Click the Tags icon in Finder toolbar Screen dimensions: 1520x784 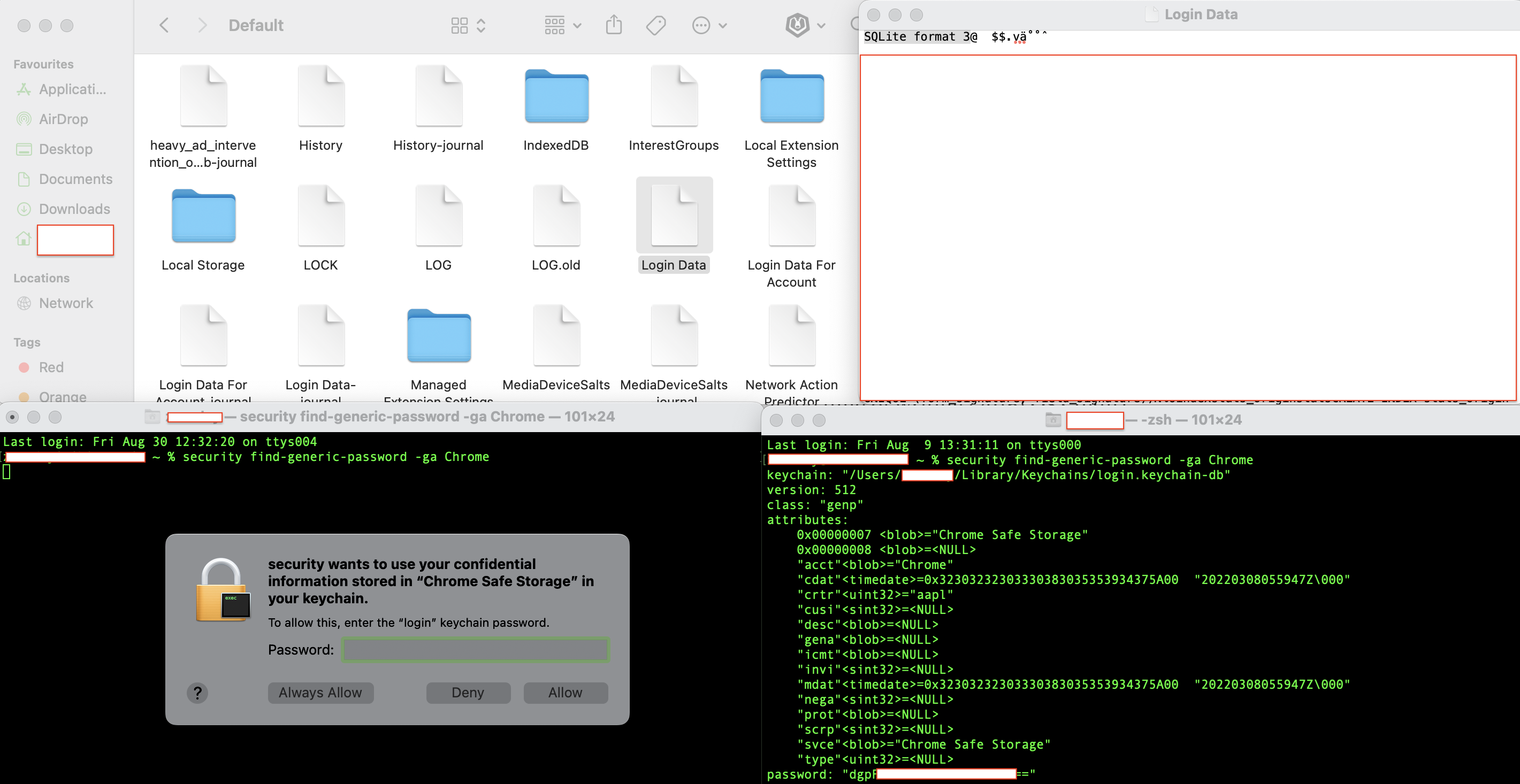click(655, 25)
